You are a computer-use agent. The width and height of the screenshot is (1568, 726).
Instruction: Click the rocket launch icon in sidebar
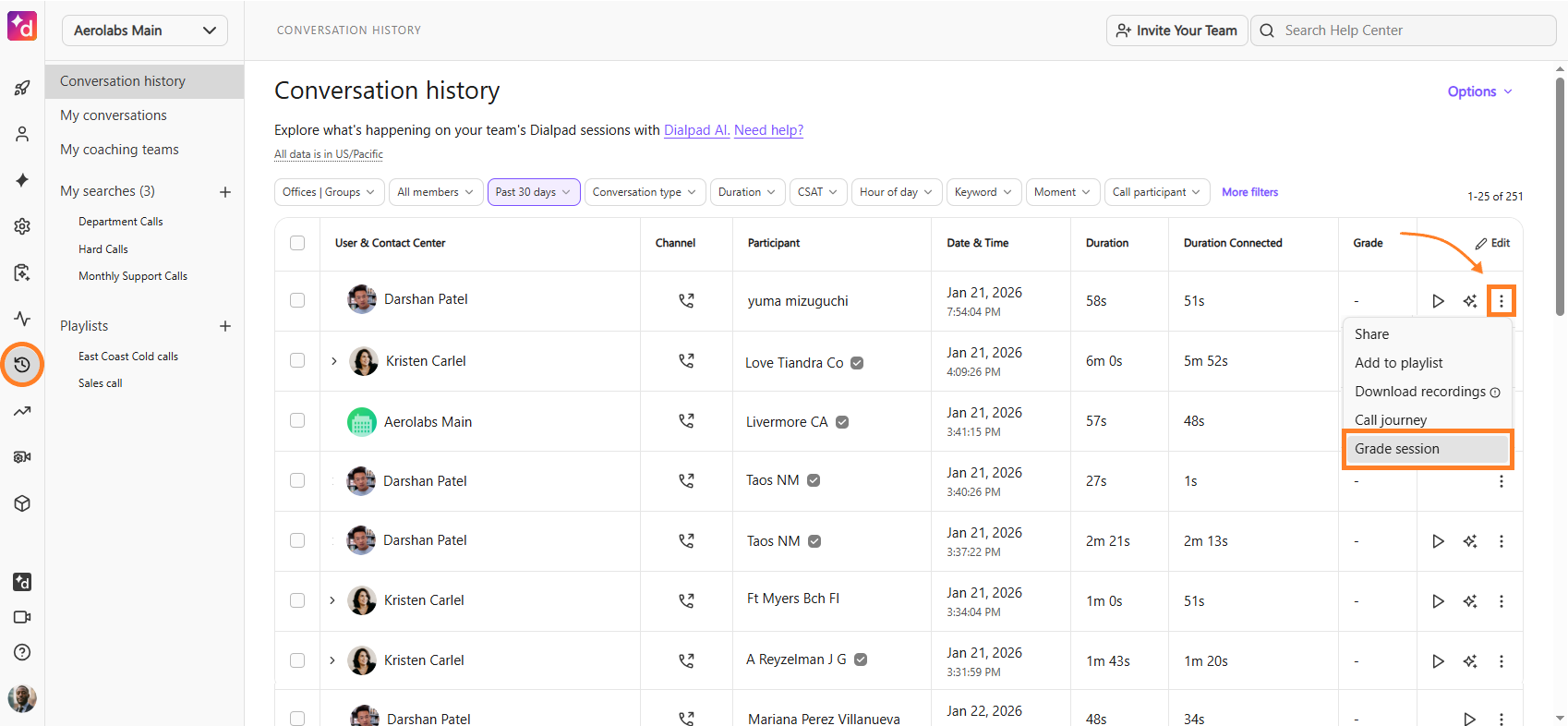coord(22,88)
